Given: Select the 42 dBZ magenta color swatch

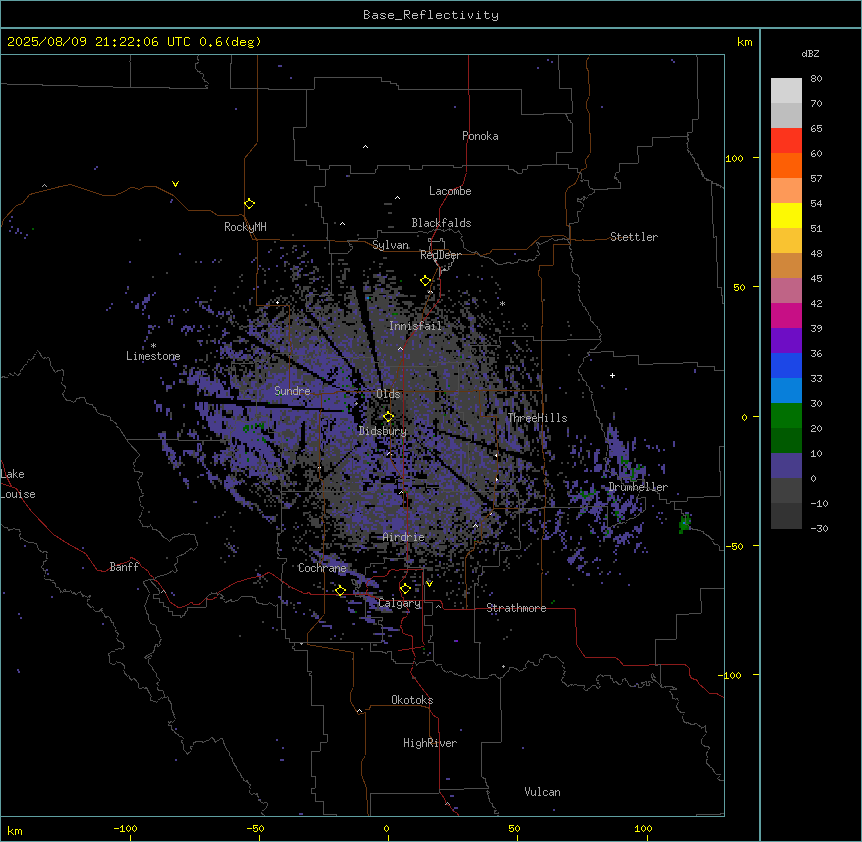Looking at the screenshot, I should pyautogui.click(x=786, y=315).
